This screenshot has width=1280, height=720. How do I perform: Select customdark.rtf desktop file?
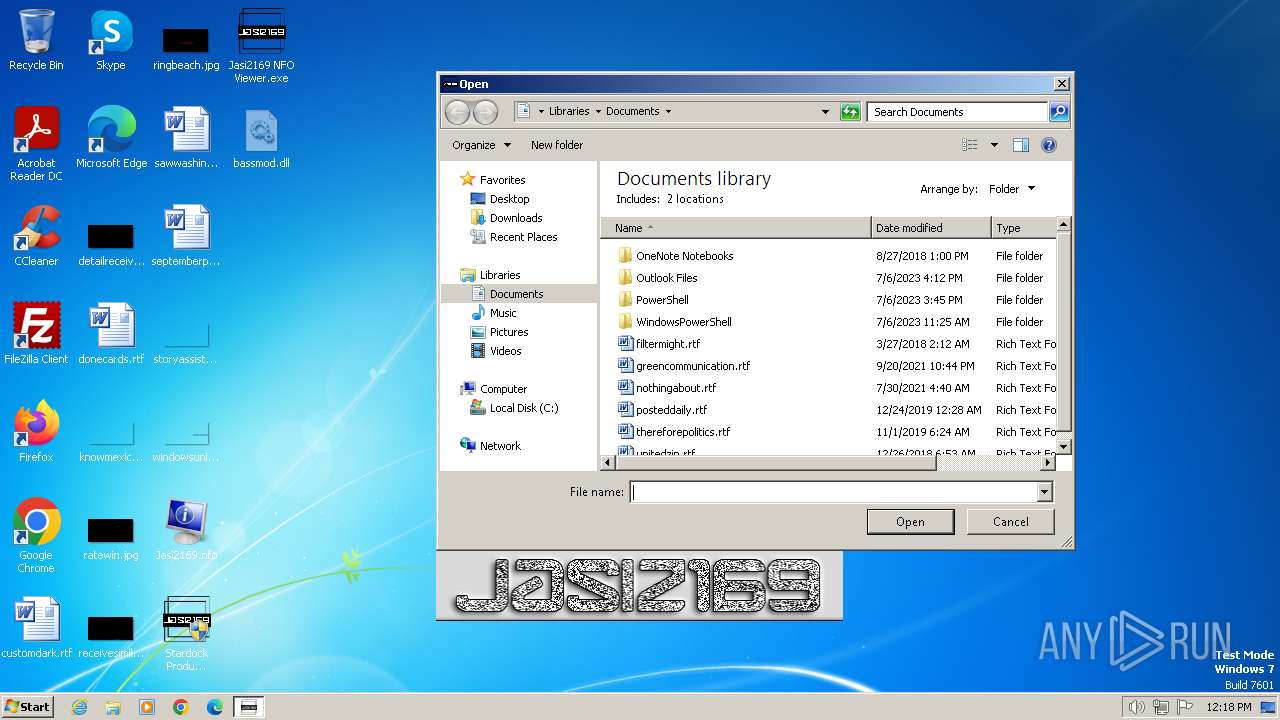click(x=36, y=628)
